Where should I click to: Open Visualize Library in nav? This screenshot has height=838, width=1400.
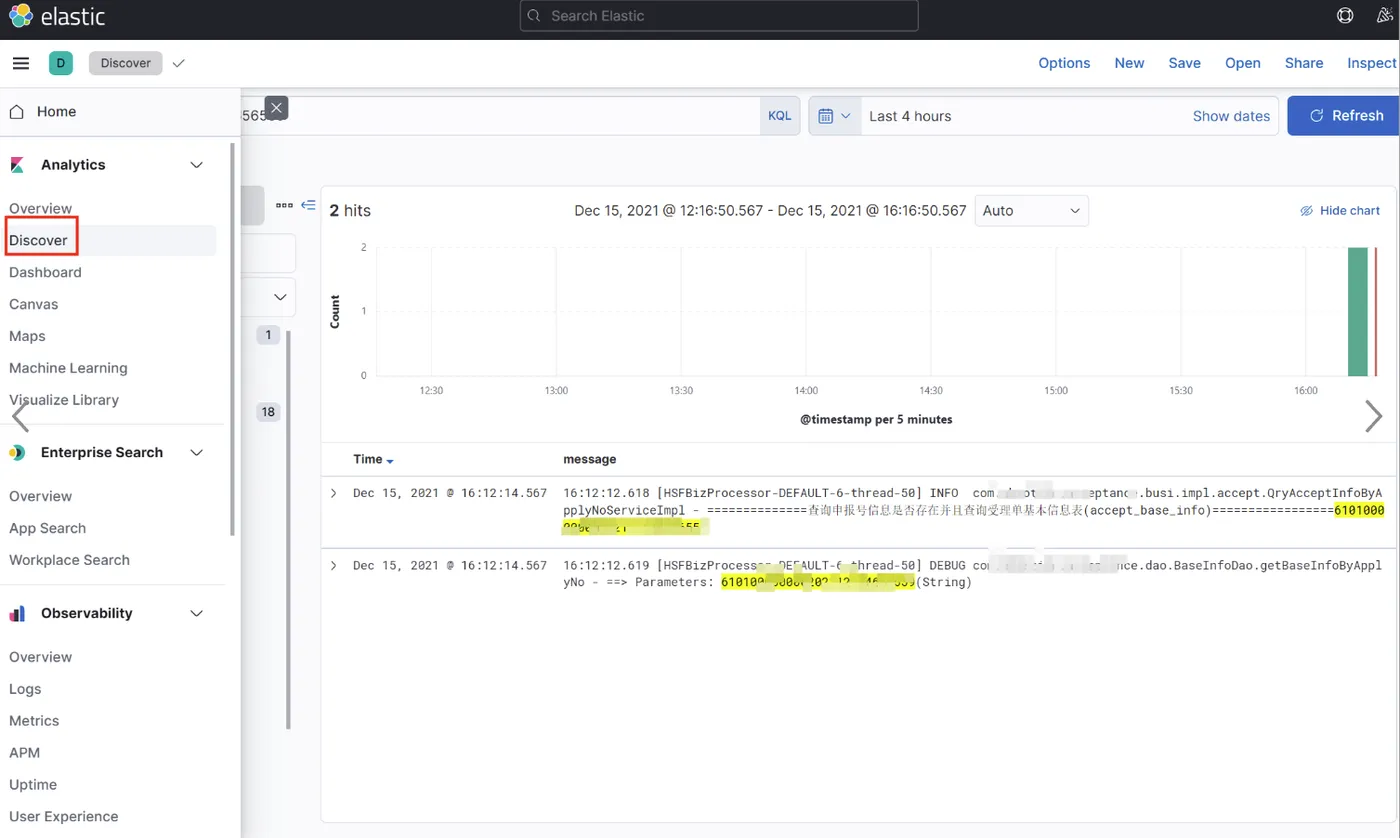pyautogui.click(x=64, y=400)
